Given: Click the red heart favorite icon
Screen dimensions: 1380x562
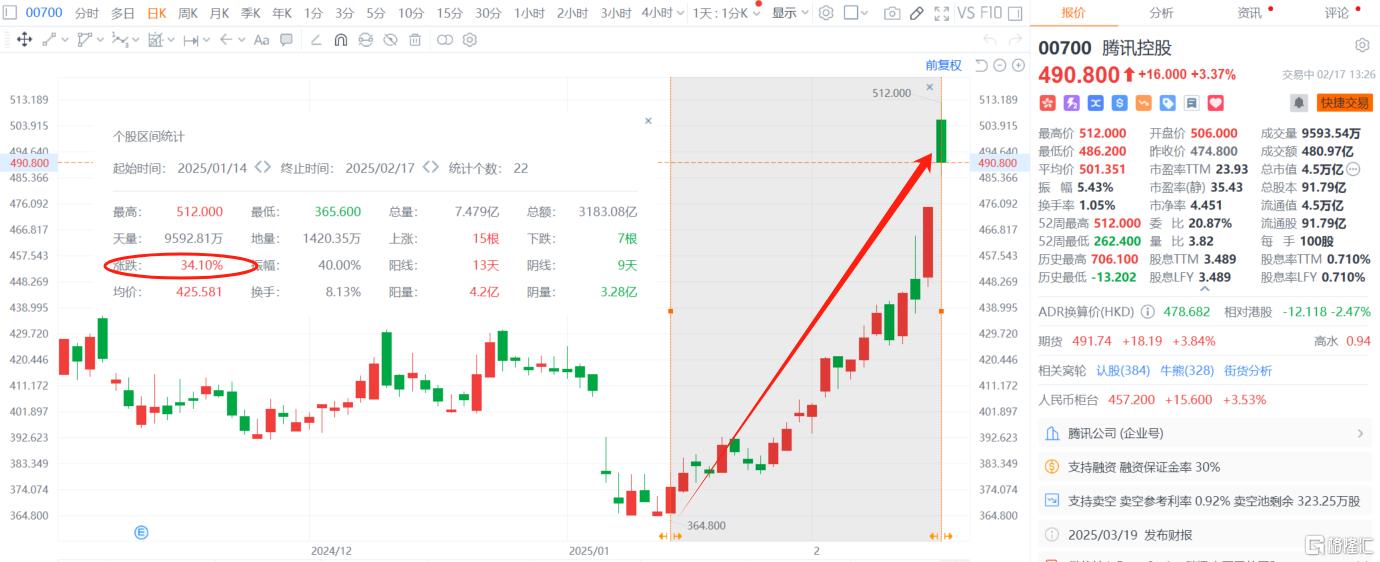Looking at the screenshot, I should point(1215,103).
